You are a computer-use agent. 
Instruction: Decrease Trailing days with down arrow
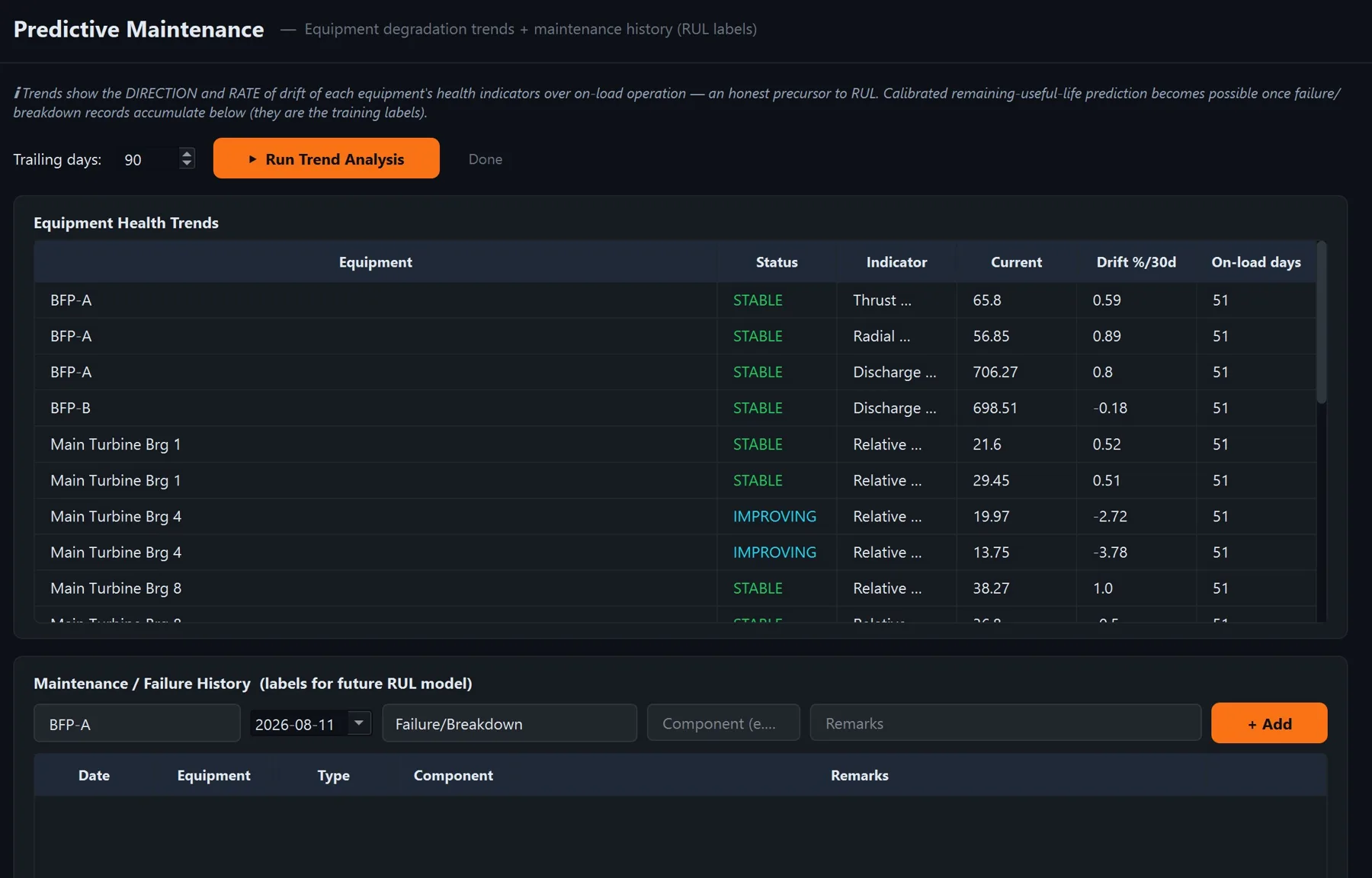pos(187,164)
